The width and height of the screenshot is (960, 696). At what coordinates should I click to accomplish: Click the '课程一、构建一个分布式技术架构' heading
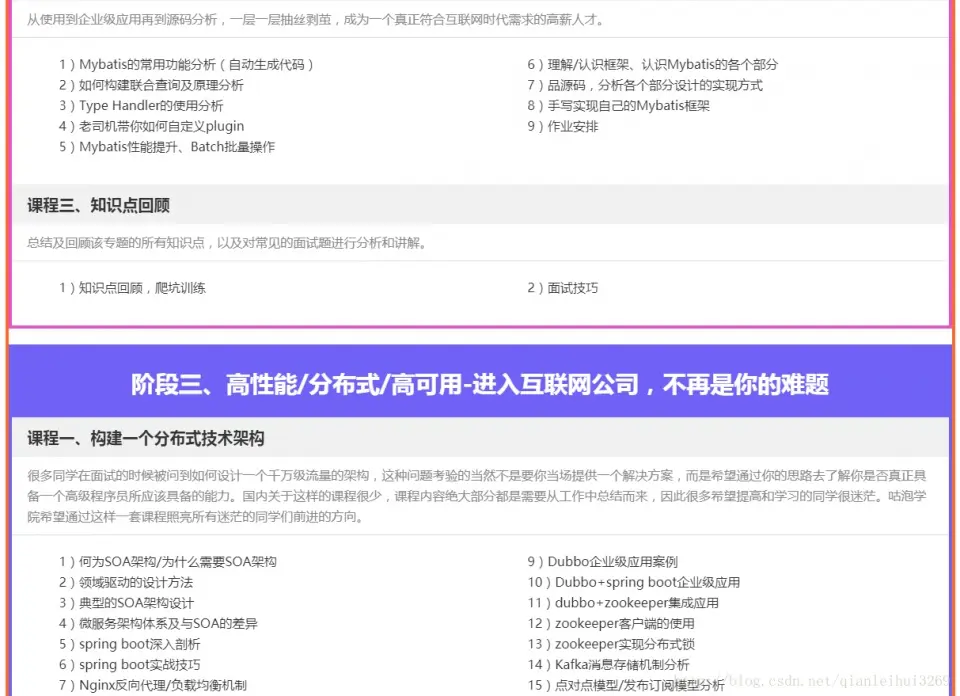coord(146,438)
